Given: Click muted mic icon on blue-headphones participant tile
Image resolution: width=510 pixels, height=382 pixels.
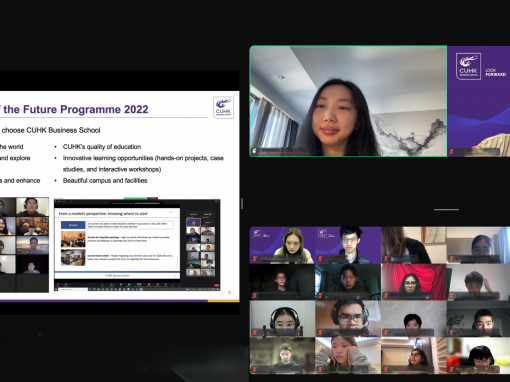Looking at the screenshot, I should point(255,332).
